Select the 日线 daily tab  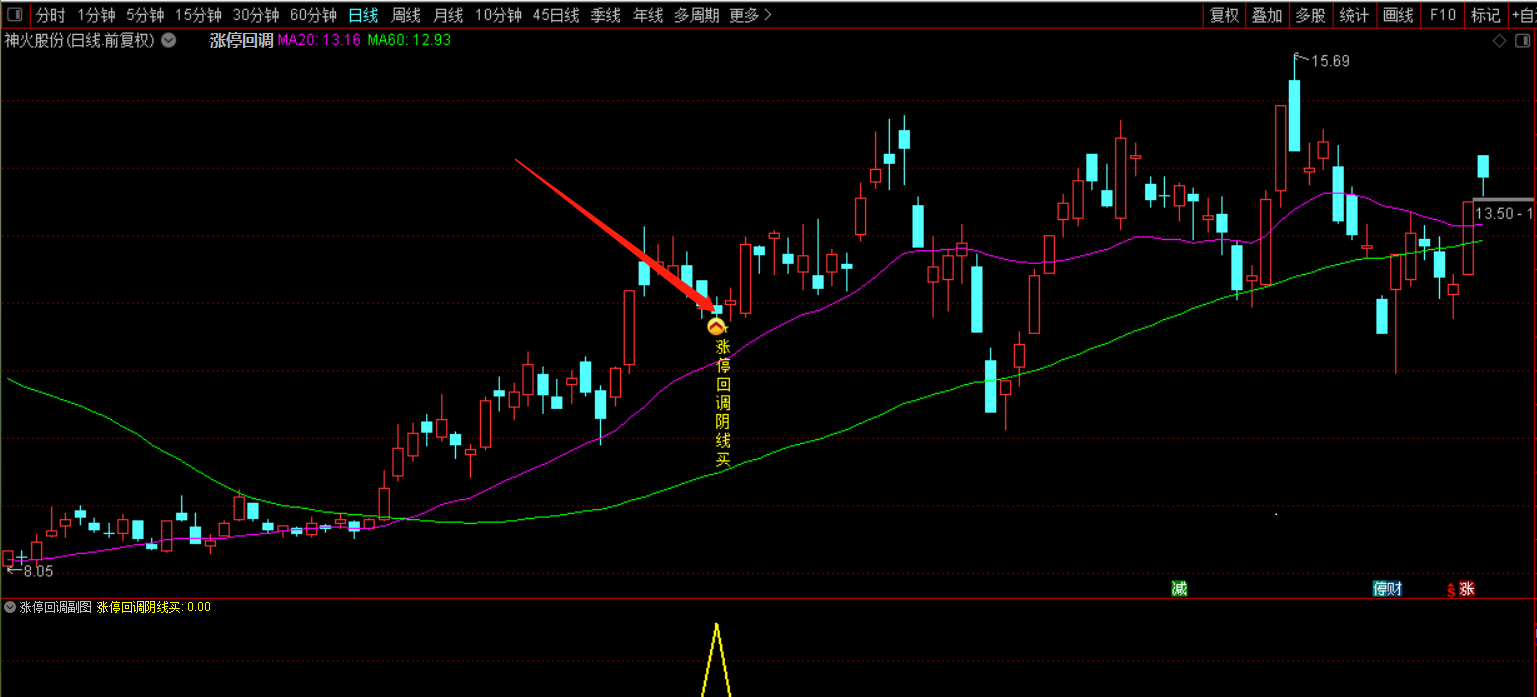(x=364, y=15)
